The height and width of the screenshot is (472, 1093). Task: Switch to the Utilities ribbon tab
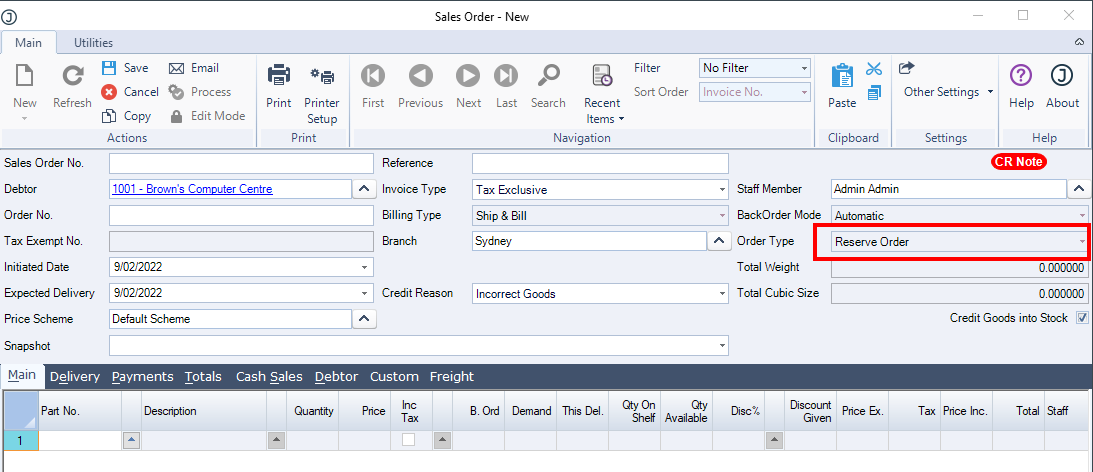click(x=93, y=43)
